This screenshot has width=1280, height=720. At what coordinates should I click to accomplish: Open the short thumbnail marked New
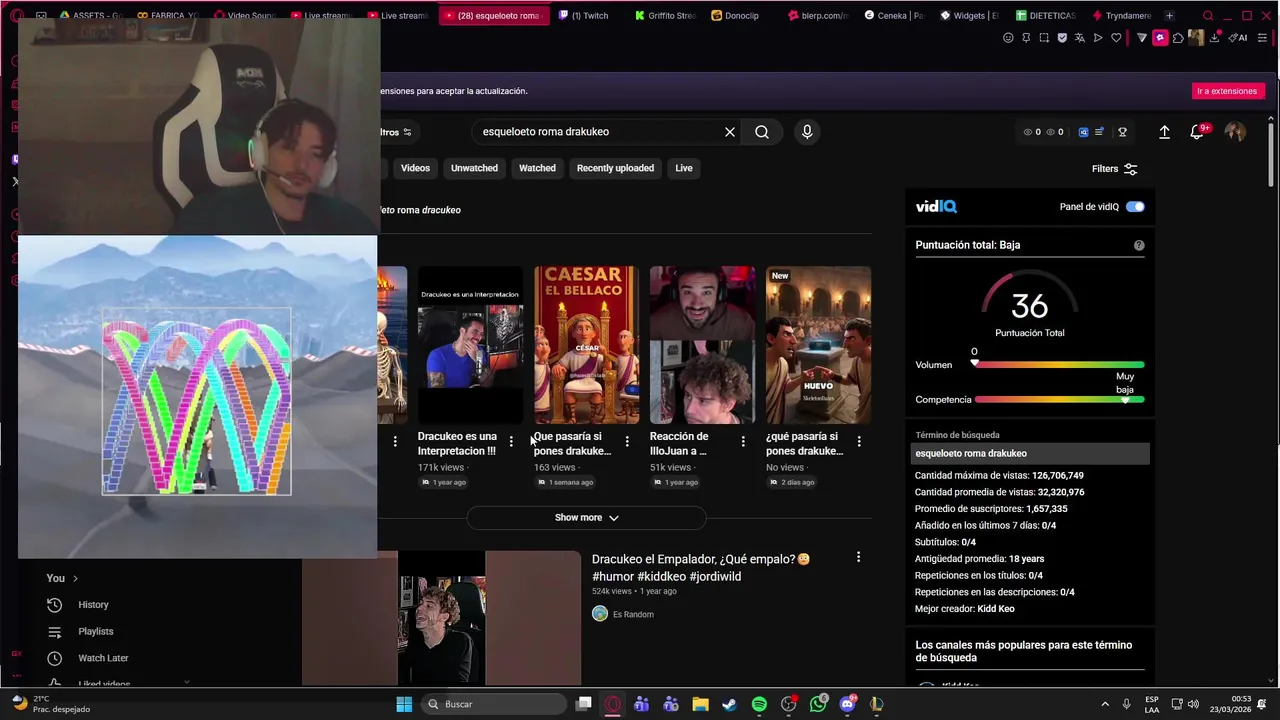tap(818, 345)
